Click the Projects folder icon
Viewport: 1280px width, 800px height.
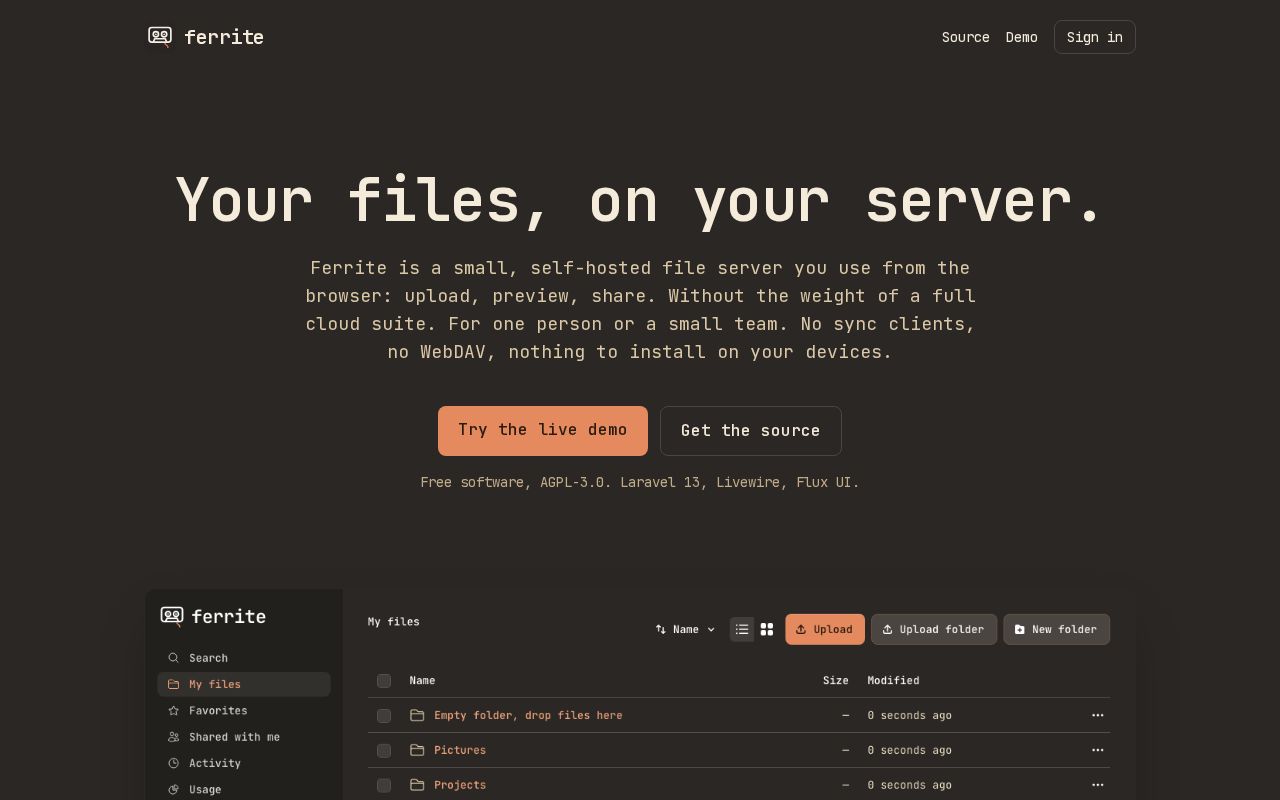click(x=417, y=785)
